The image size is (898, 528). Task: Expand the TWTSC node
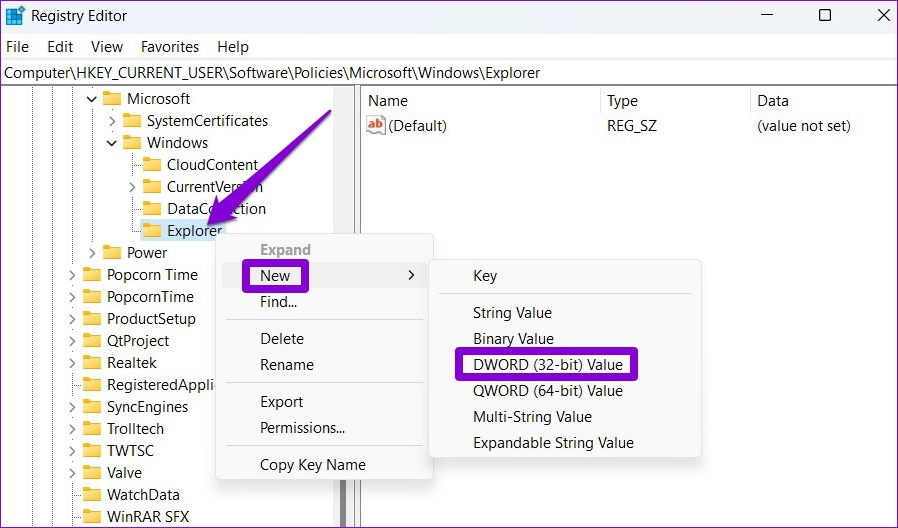click(x=72, y=451)
